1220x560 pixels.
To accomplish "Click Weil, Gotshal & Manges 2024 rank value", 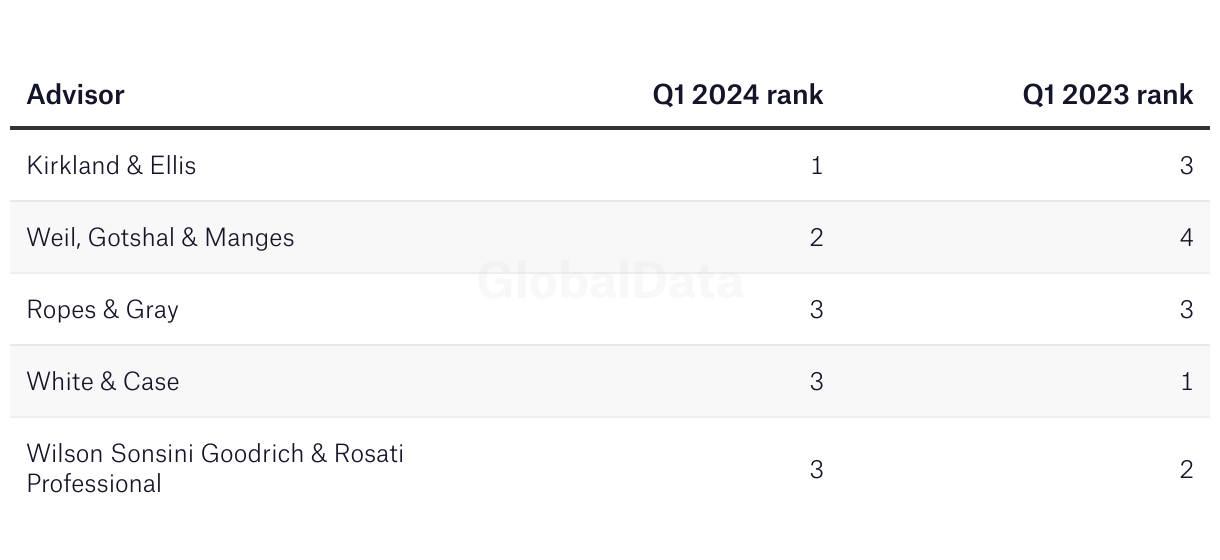I will pyautogui.click(x=817, y=238).
